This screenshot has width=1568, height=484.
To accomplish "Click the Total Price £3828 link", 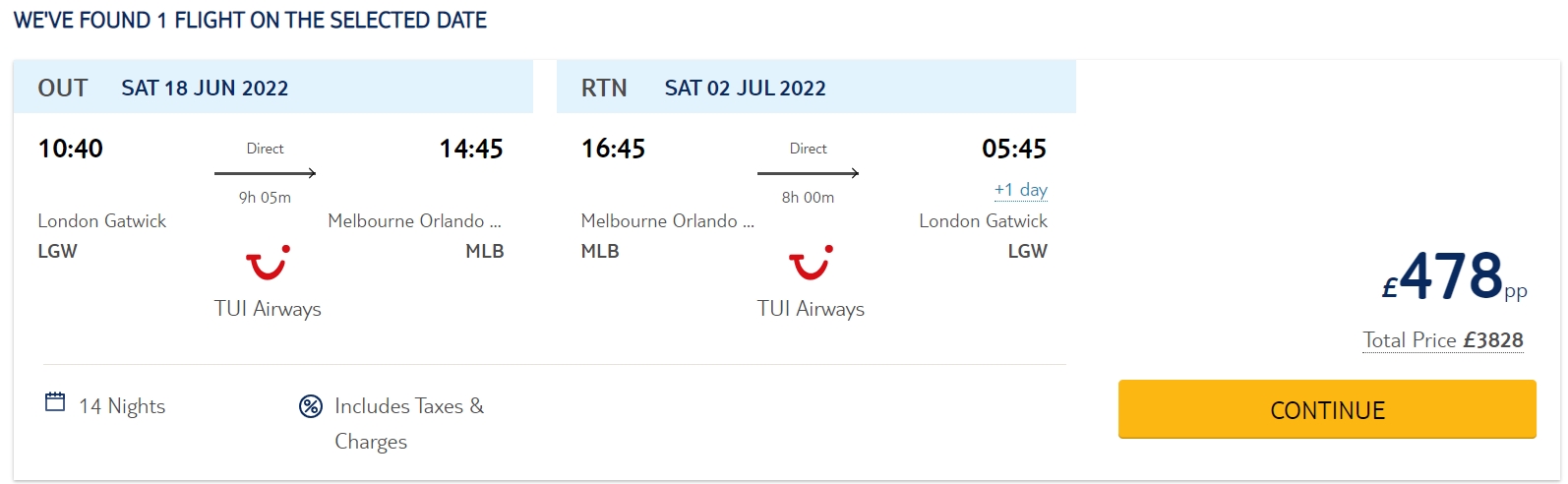I will [1442, 340].
